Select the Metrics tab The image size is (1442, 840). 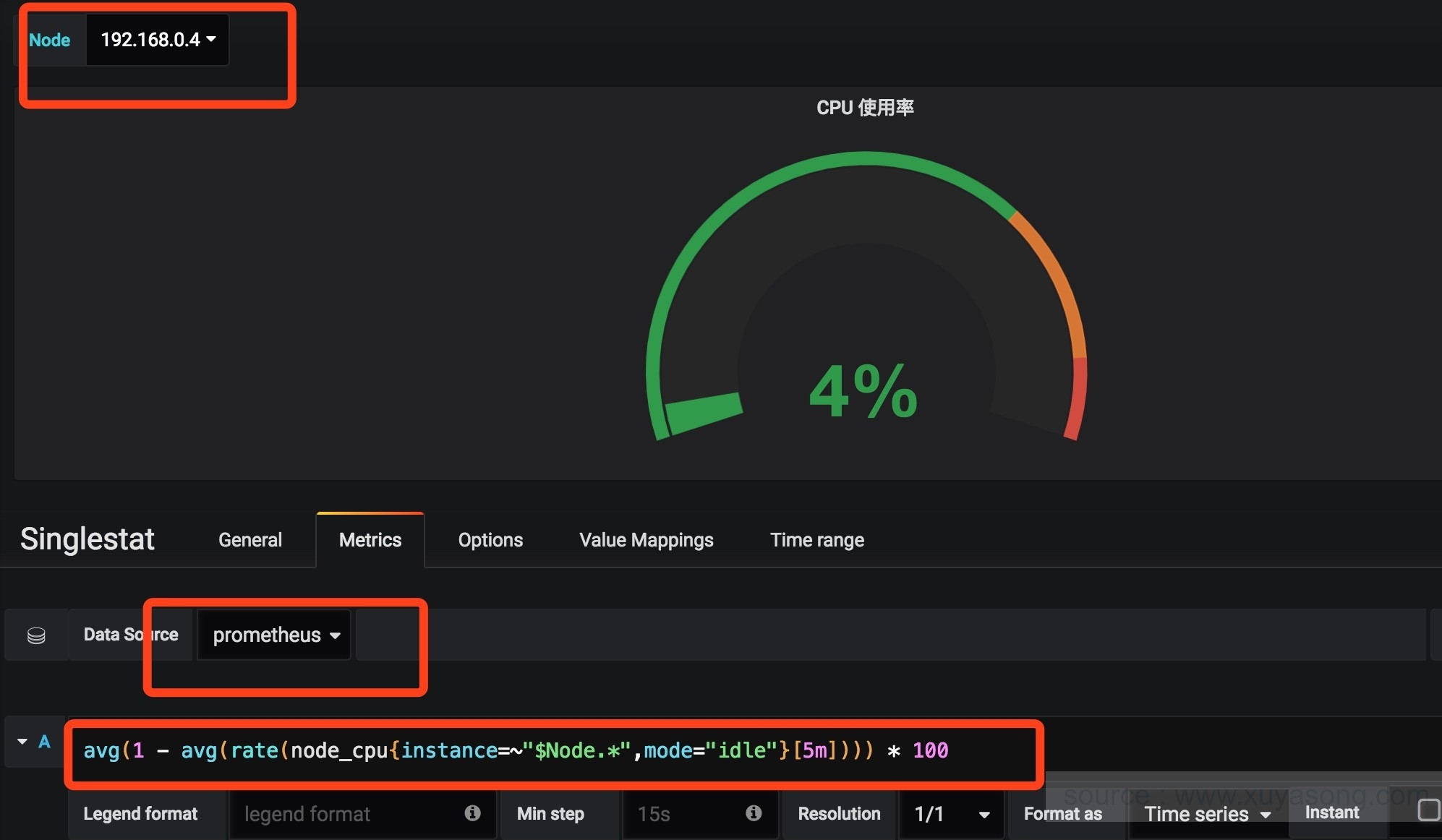click(x=370, y=540)
